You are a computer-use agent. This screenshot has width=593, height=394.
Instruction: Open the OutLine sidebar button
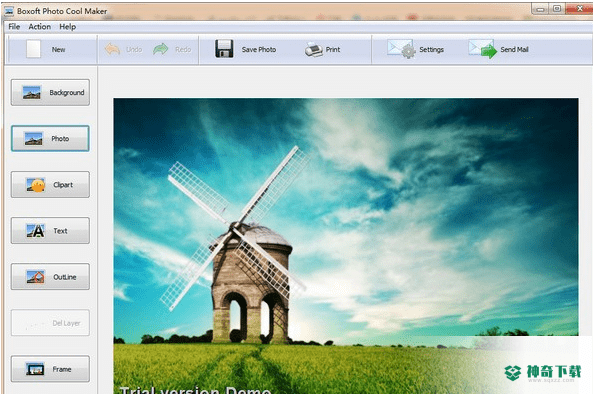coord(50,277)
